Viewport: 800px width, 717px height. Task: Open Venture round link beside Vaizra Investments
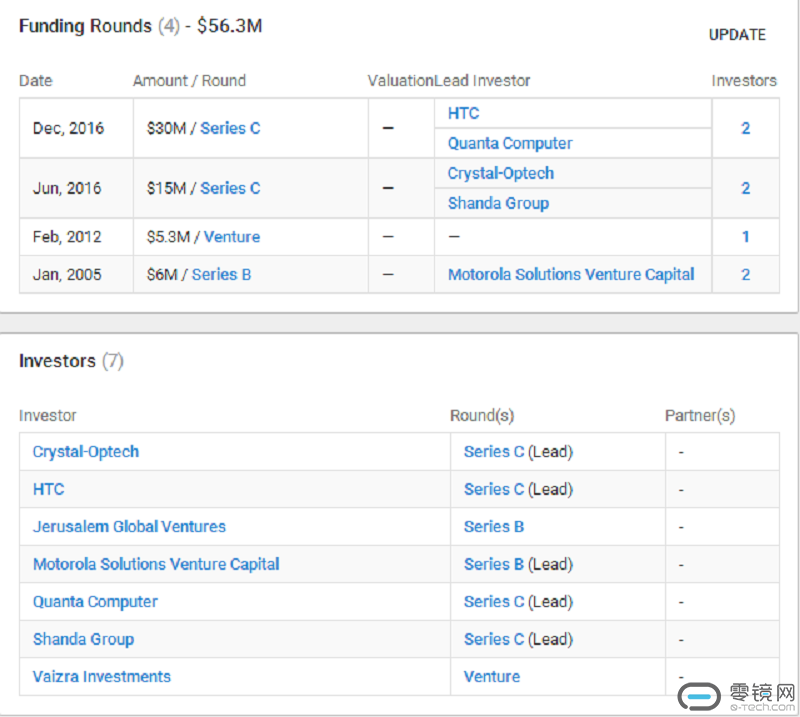point(492,677)
